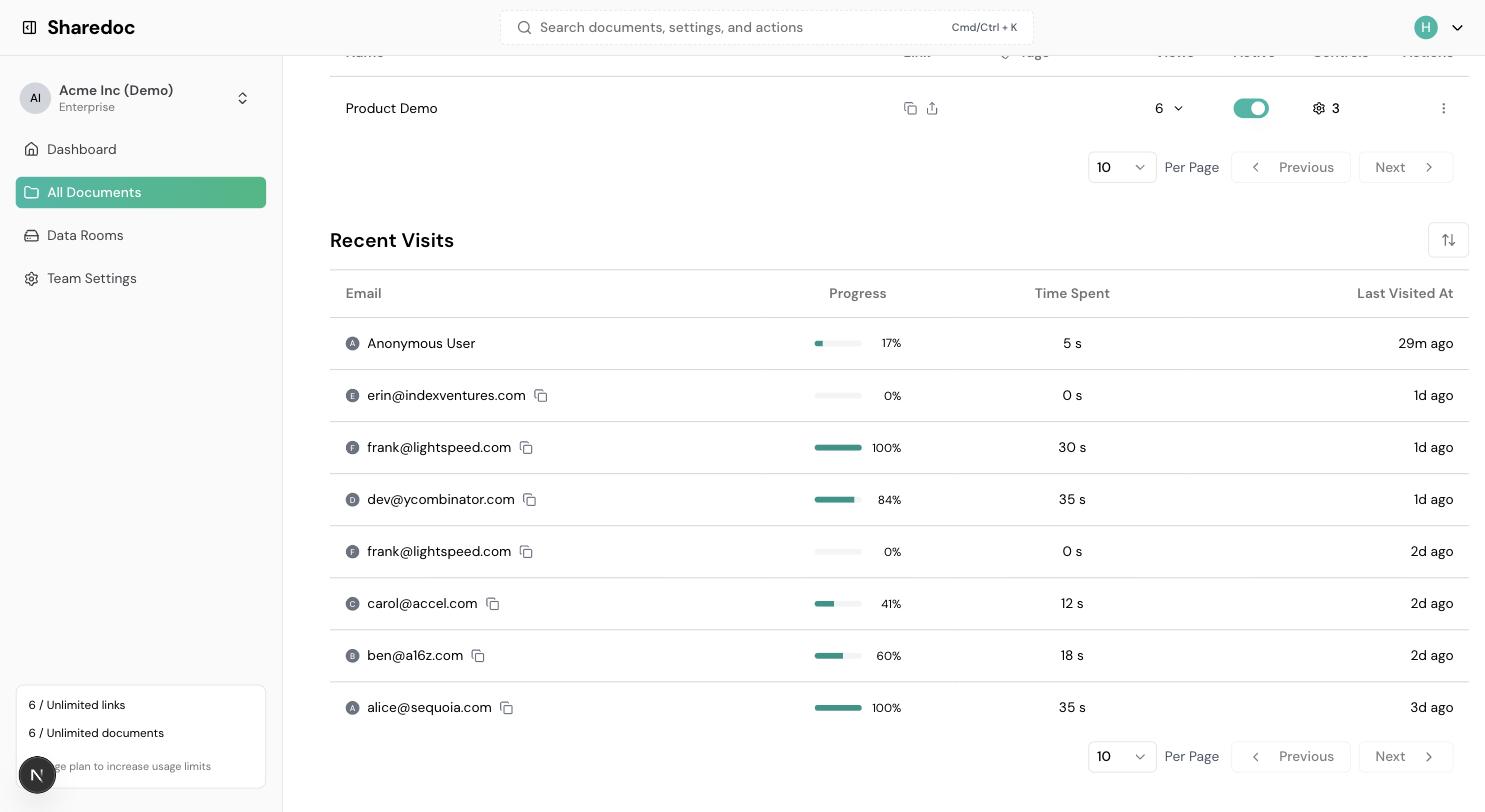Click the H user avatar
Screen dimensions: 1485x812
tap(1426, 28)
